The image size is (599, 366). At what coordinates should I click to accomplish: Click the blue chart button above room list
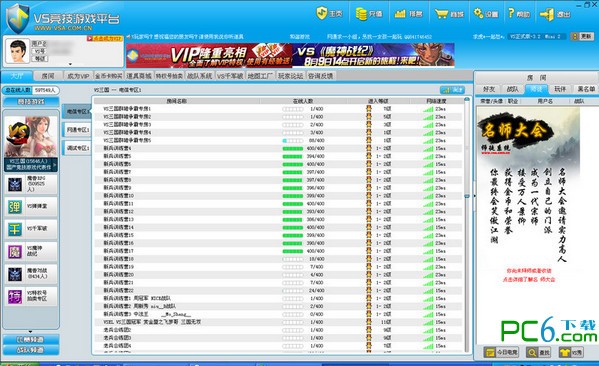[452, 90]
